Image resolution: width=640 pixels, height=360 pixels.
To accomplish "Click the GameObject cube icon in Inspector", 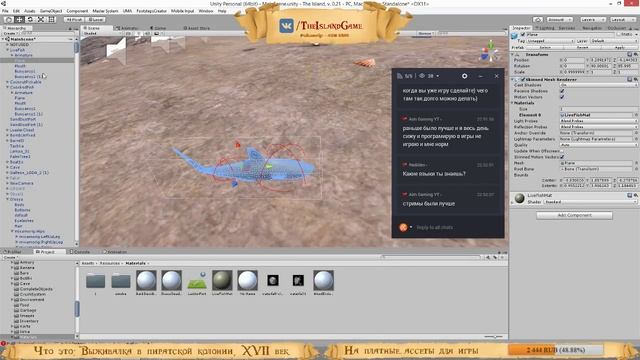I will pyautogui.click(x=514, y=36).
